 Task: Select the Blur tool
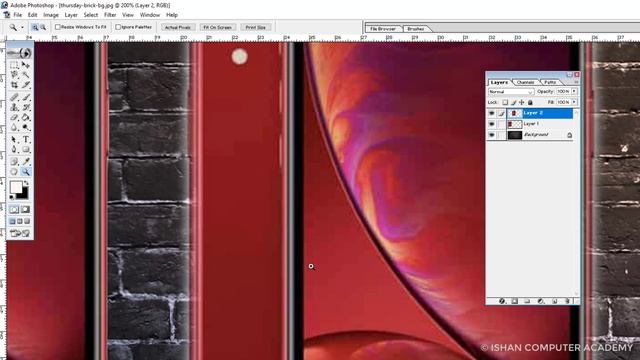14,128
